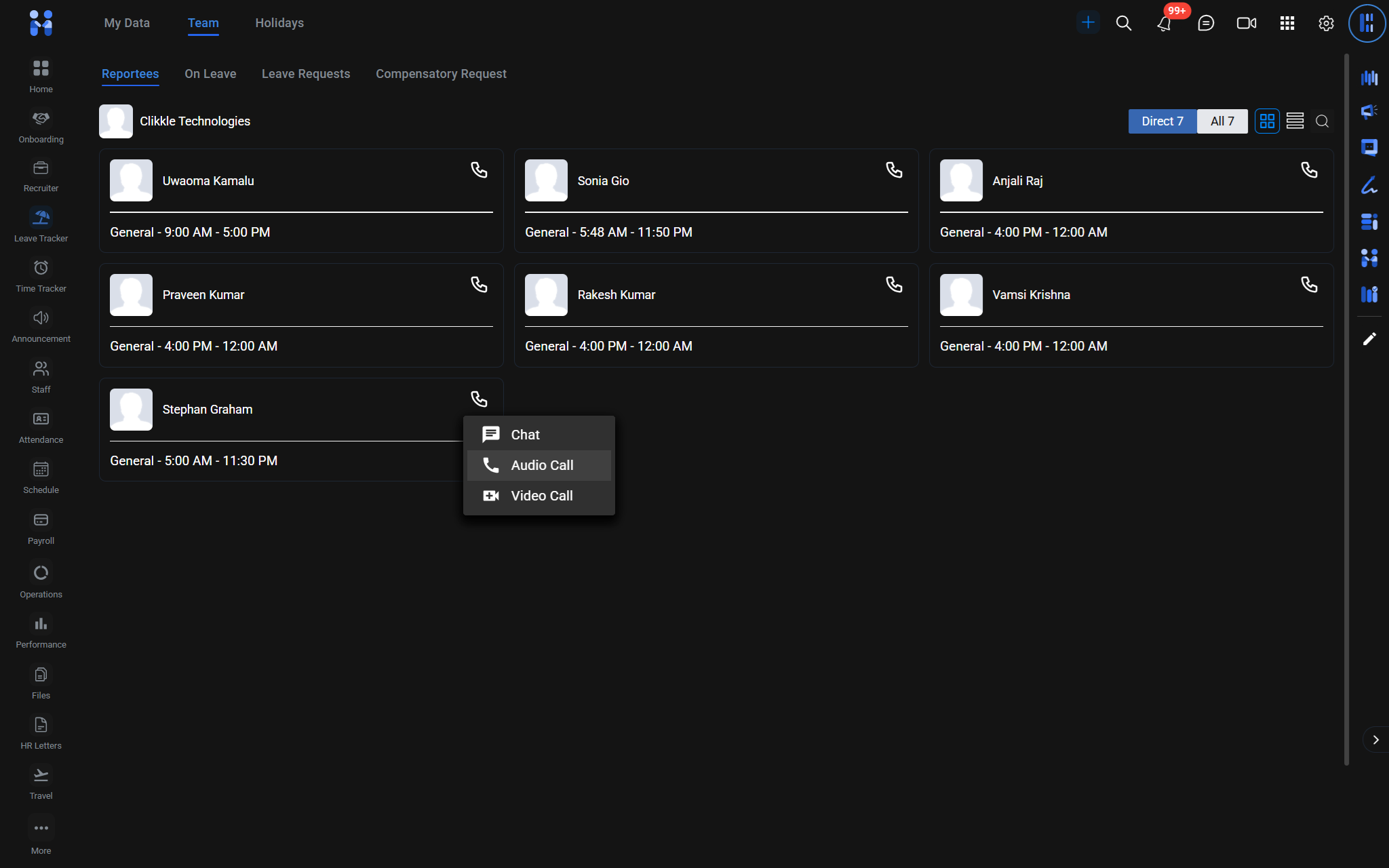Open the video meeting camera icon

(x=1246, y=24)
